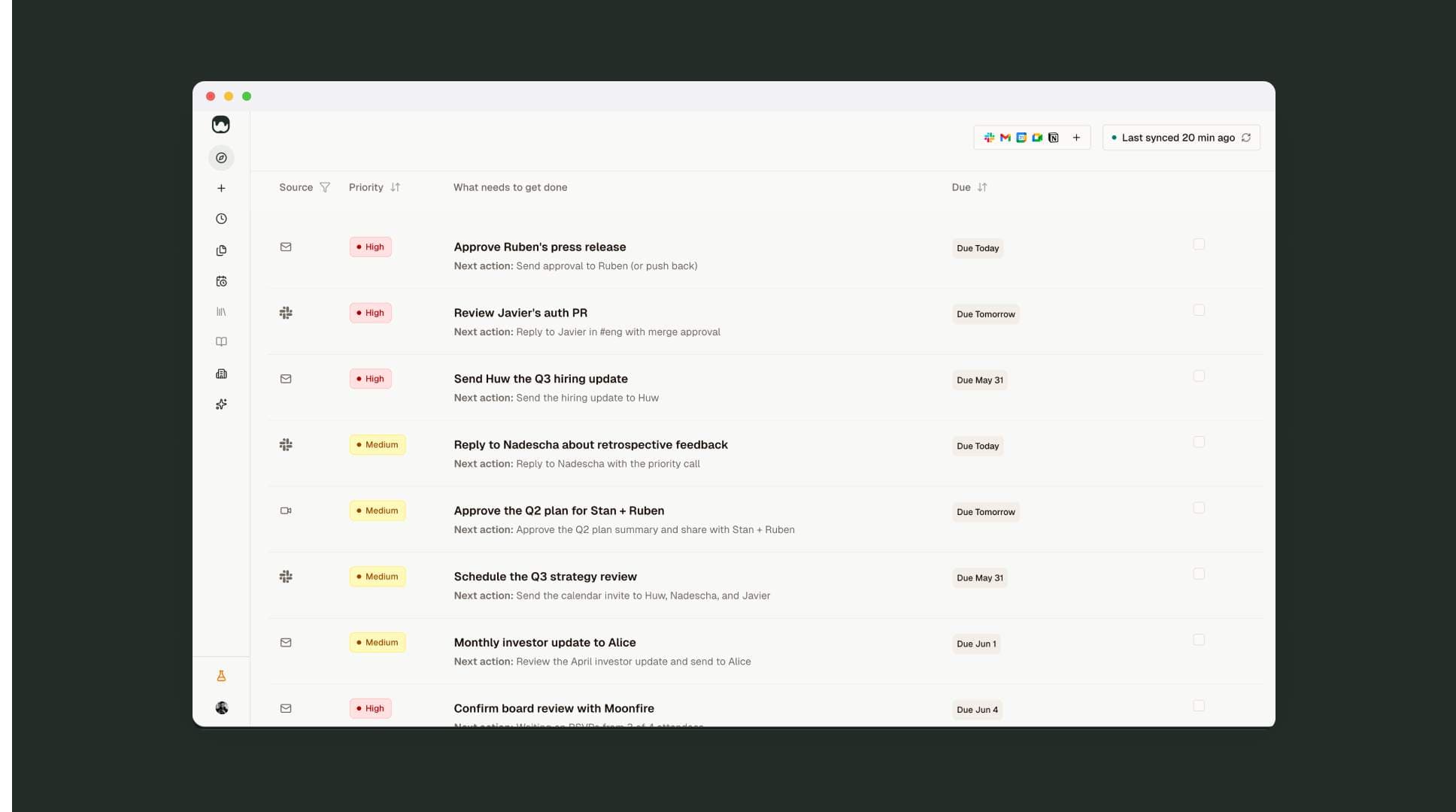Check off Send Huw the Q3 hiring update
Image resolution: width=1456 pixels, height=812 pixels.
point(1199,376)
